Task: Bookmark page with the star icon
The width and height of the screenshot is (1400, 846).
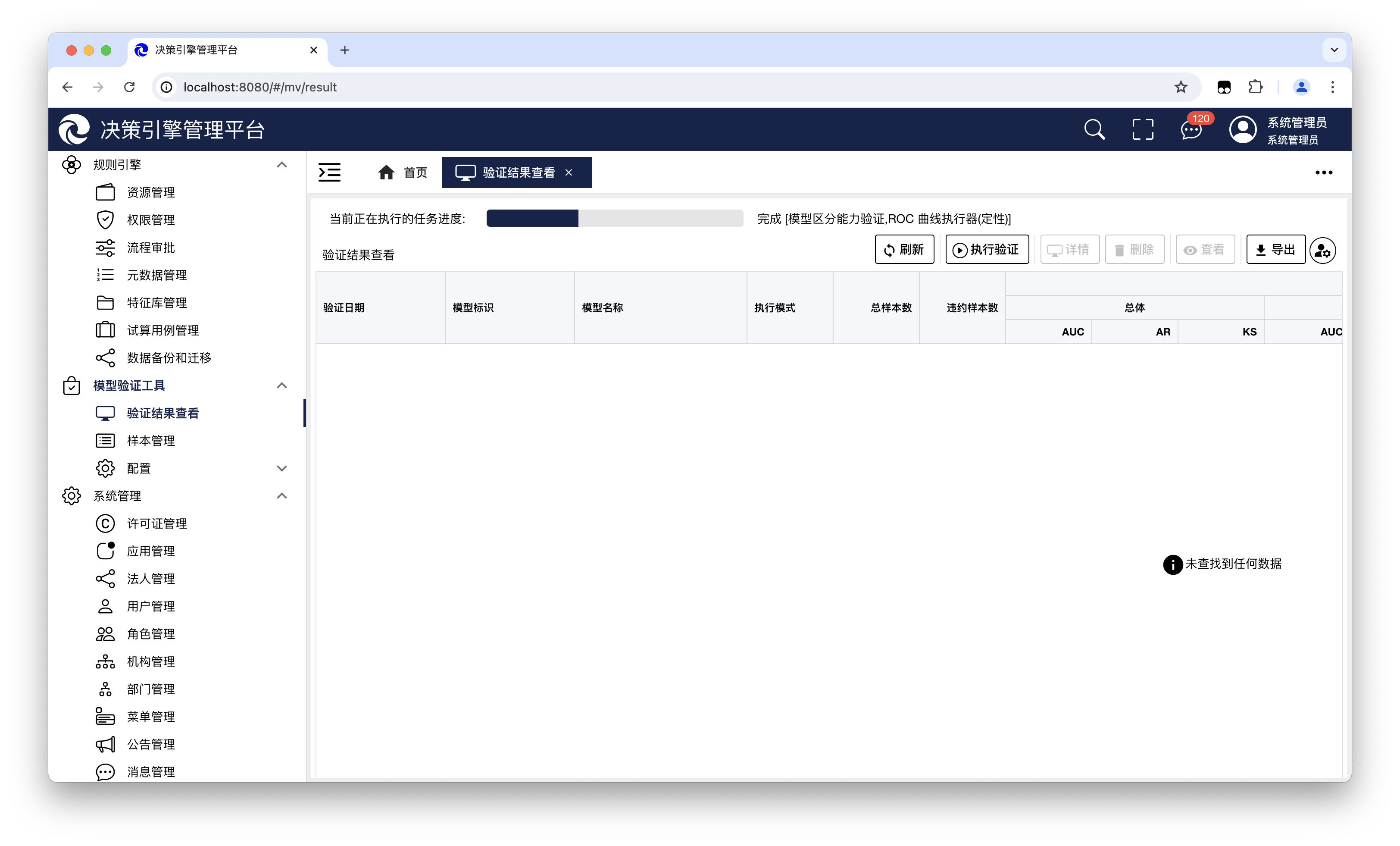Action: pyautogui.click(x=1181, y=87)
